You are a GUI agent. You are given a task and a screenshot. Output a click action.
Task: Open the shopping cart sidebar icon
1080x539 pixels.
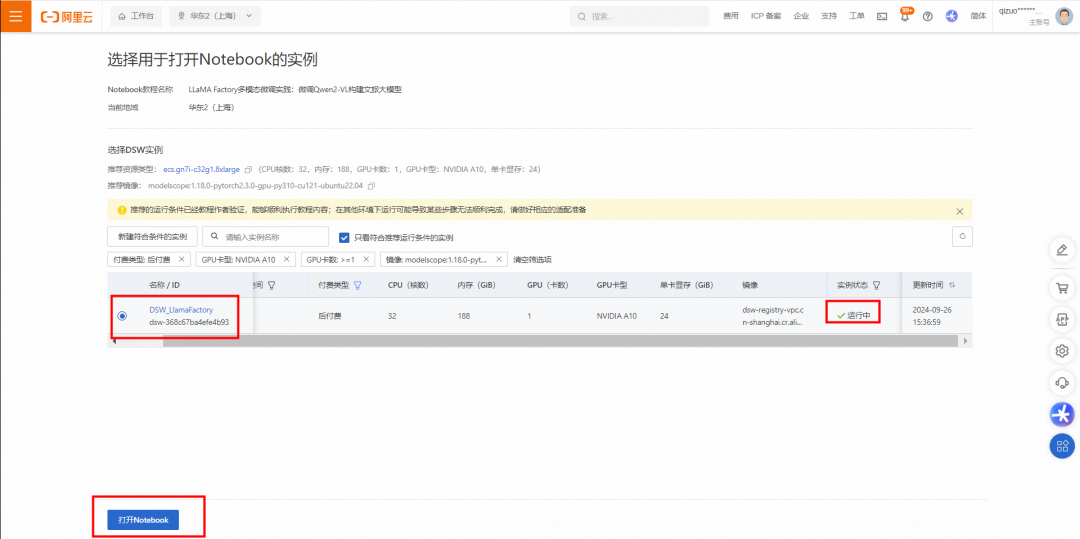[x=1062, y=287]
